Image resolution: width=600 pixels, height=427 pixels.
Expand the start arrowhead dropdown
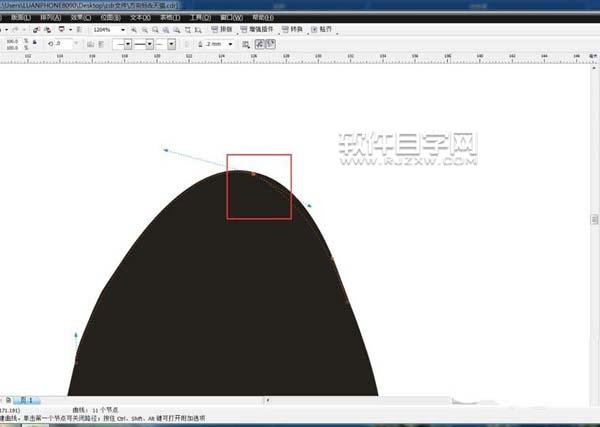128,44
